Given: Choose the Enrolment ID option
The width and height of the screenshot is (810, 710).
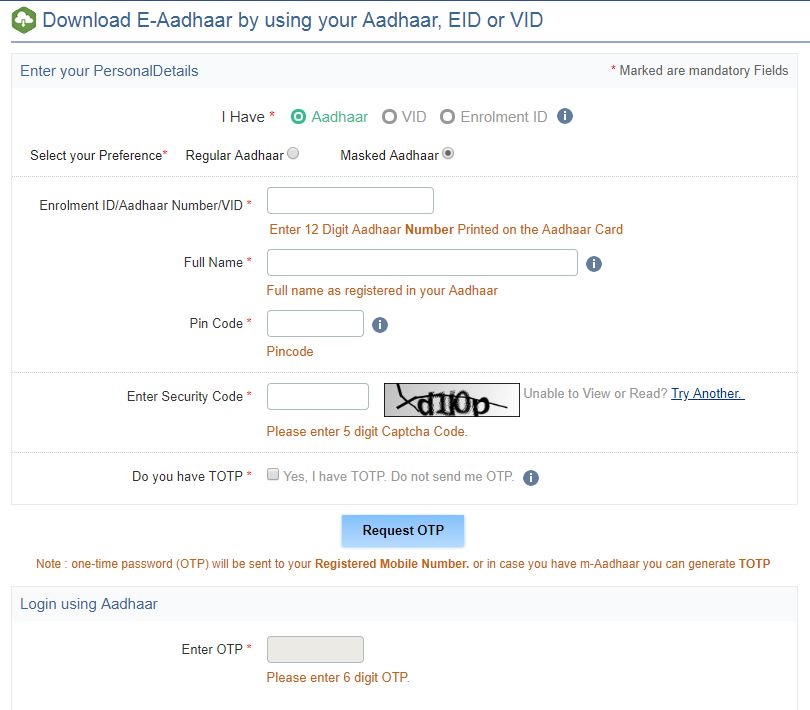Looking at the screenshot, I should pyautogui.click(x=449, y=116).
